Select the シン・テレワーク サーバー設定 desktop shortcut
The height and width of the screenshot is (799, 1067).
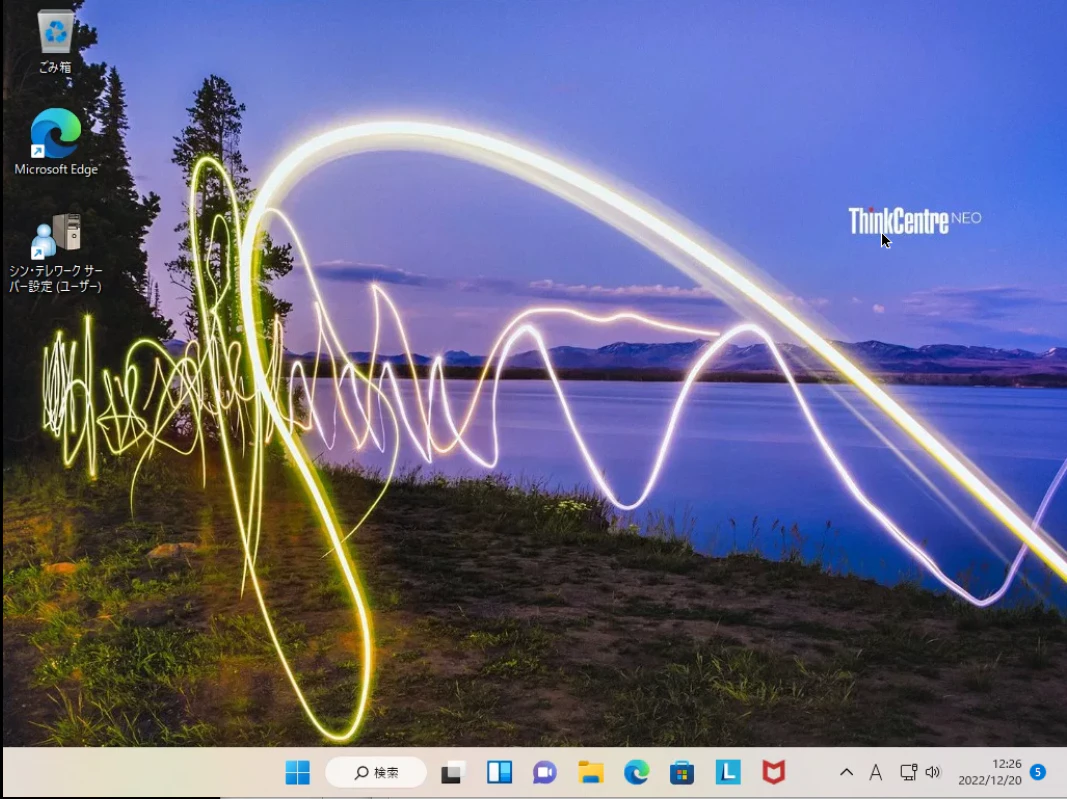pyautogui.click(x=56, y=253)
